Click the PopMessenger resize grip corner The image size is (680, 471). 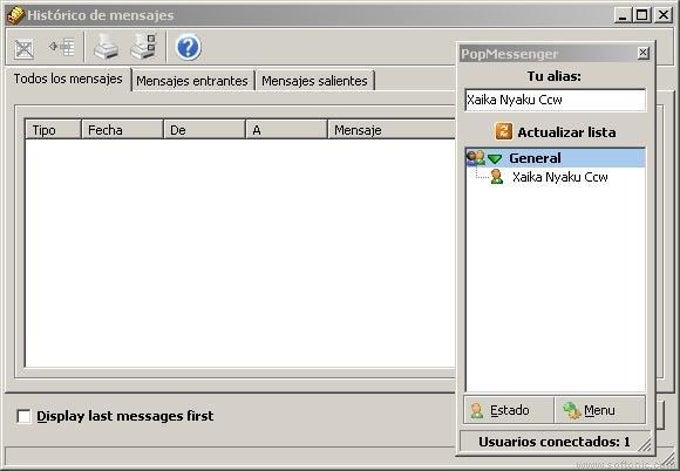tap(646, 445)
